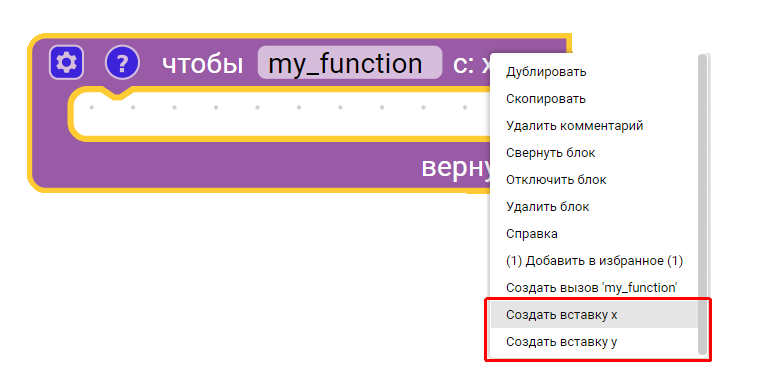Click the empty statement slot inside the block
Image resolution: width=777 pixels, height=390 pixels.
pyautogui.click(x=282, y=114)
